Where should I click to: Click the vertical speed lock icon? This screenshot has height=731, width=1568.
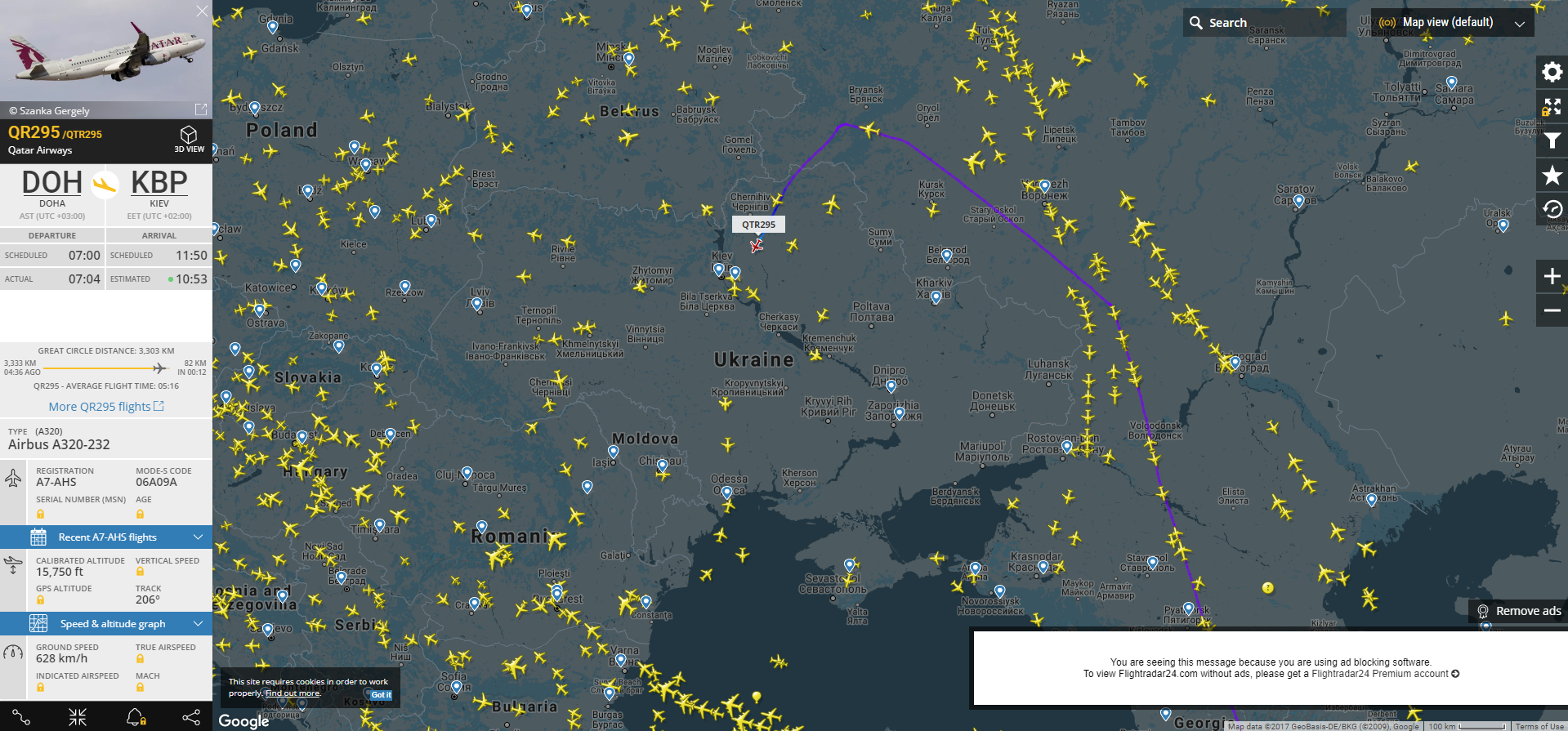(140, 572)
